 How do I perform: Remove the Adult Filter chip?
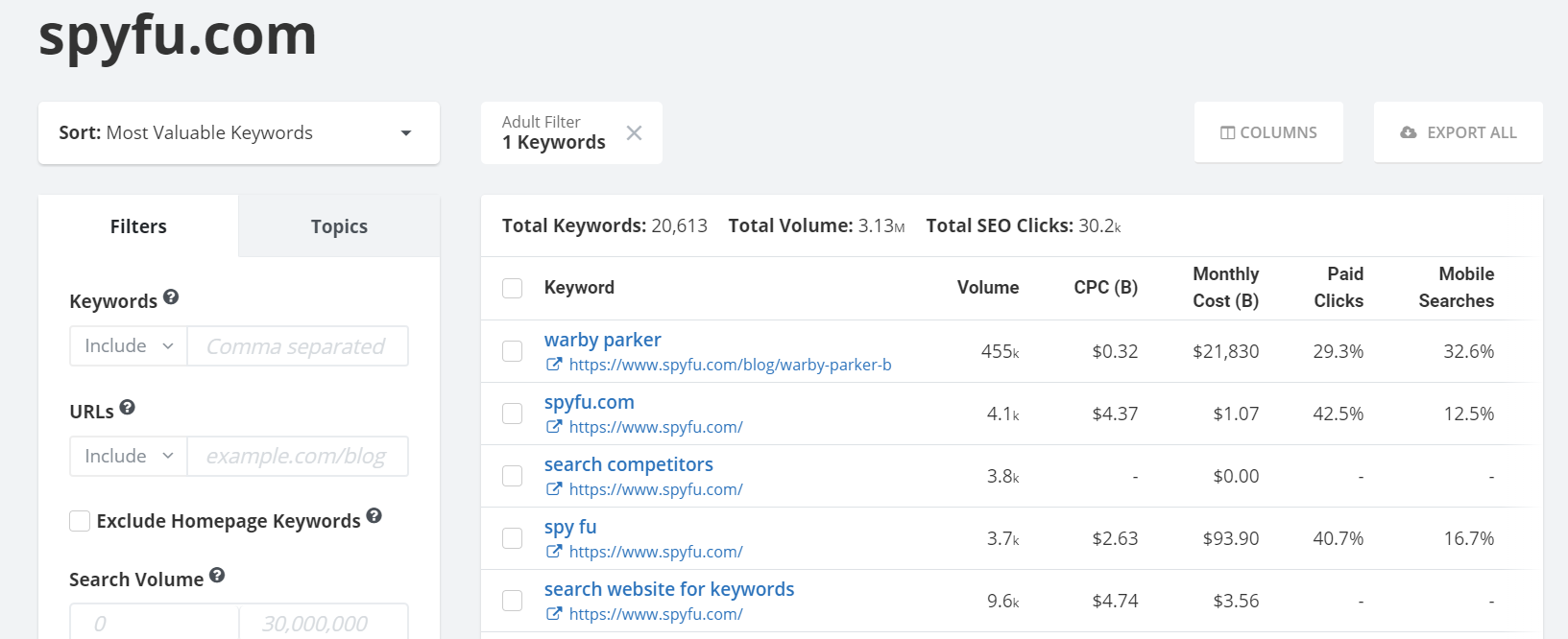(634, 133)
